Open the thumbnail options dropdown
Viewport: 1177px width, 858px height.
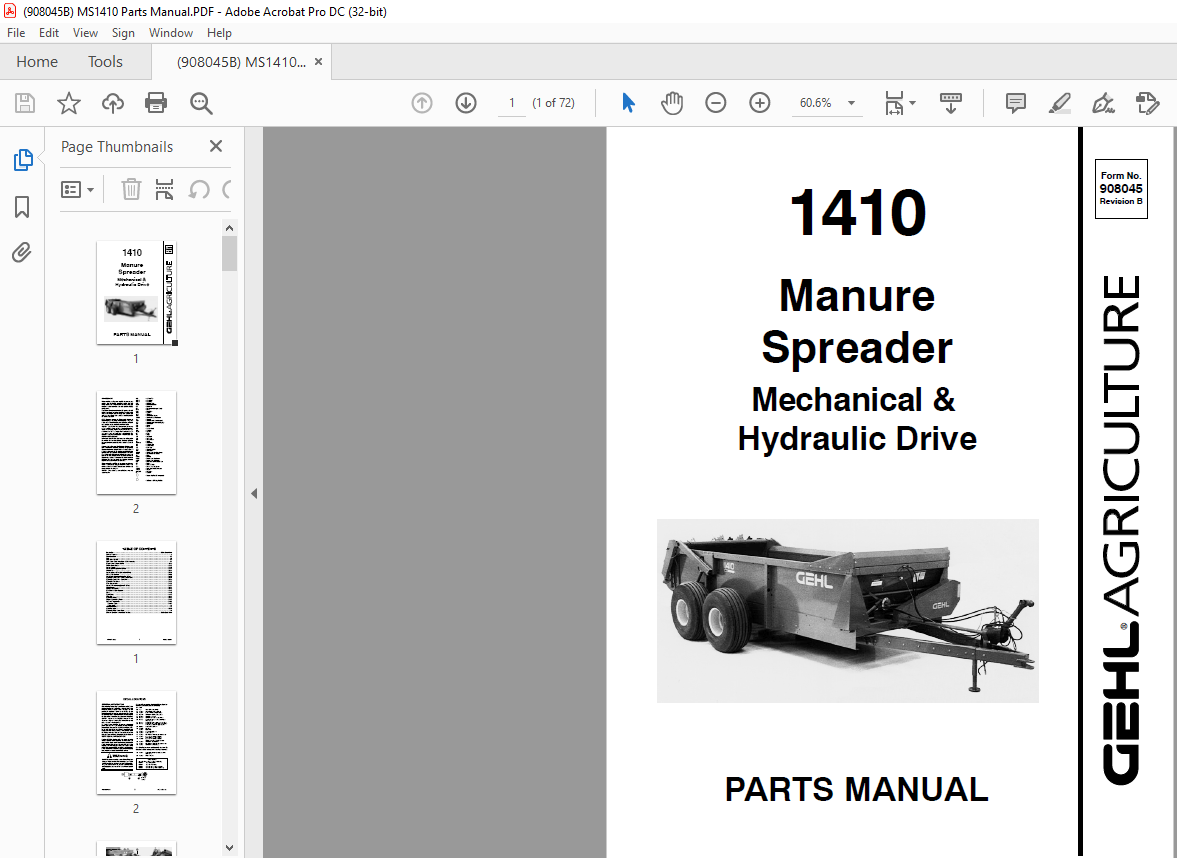point(77,189)
